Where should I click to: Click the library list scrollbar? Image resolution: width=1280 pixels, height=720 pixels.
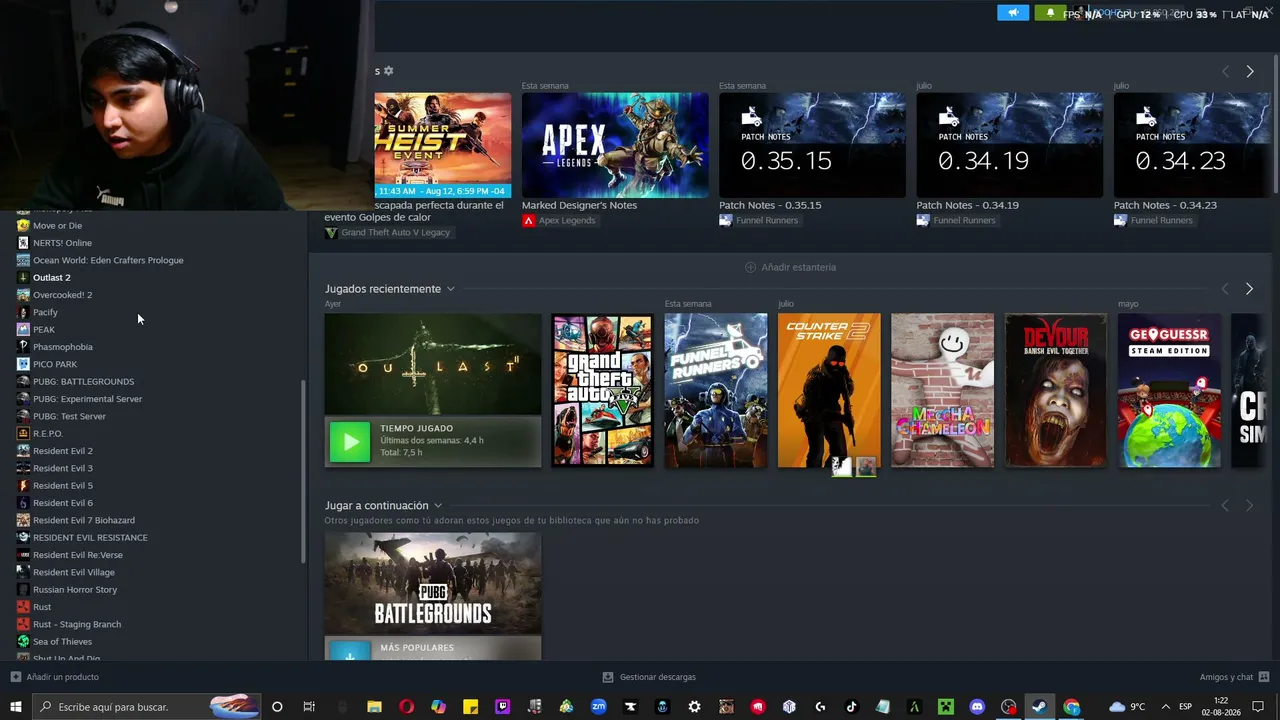pos(303,470)
